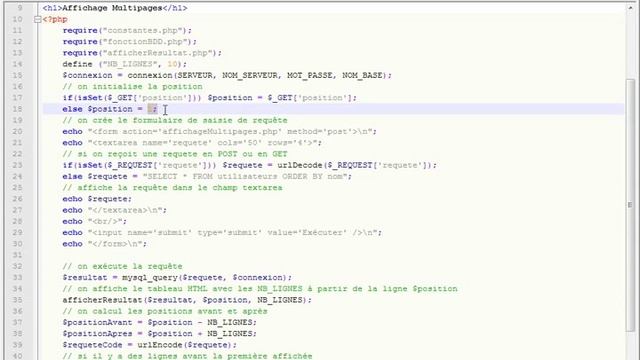Click define NB_LIGNES line

click(124, 64)
